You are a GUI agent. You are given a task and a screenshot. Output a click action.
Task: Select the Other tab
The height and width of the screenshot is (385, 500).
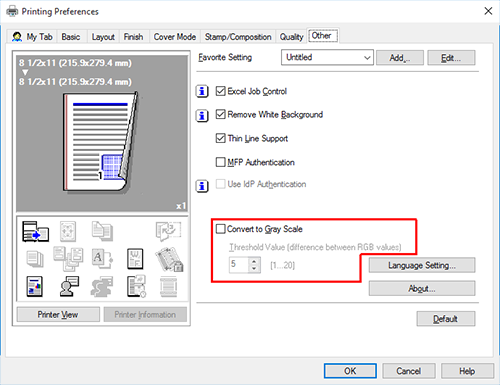(x=323, y=36)
